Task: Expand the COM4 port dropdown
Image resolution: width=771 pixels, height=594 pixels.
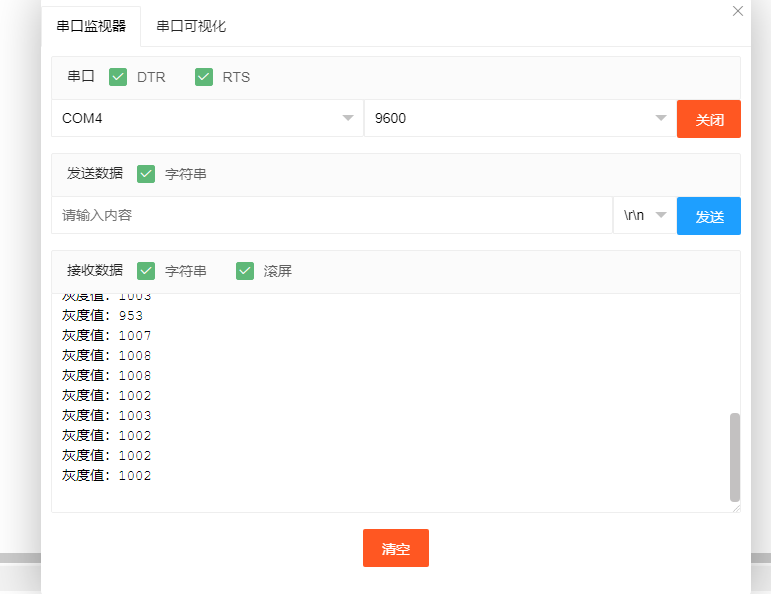Action: pyautogui.click(x=207, y=118)
